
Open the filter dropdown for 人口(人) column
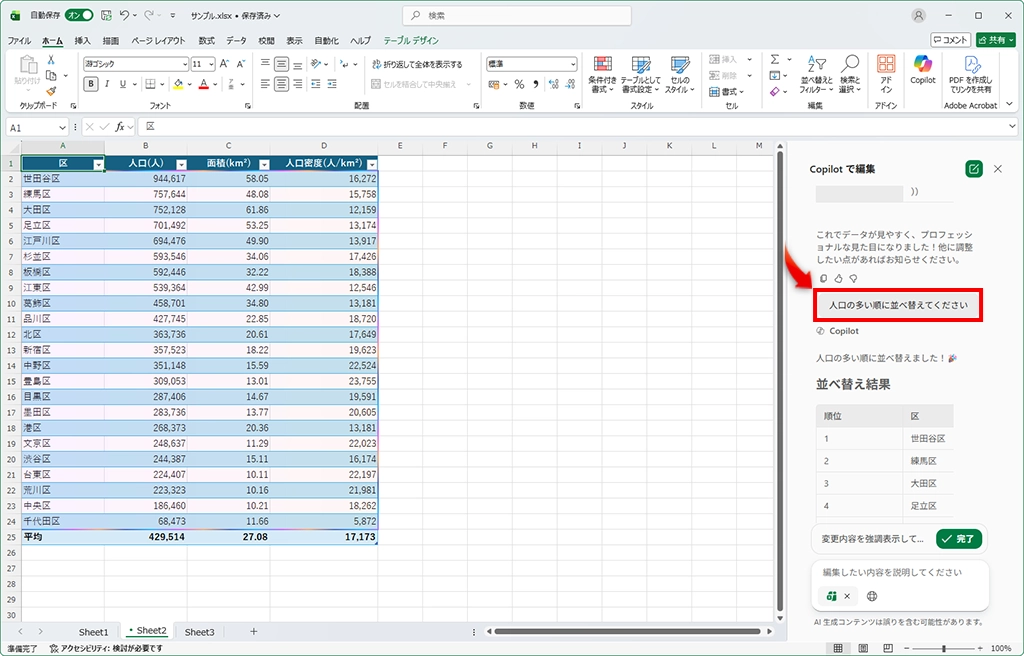click(x=181, y=163)
